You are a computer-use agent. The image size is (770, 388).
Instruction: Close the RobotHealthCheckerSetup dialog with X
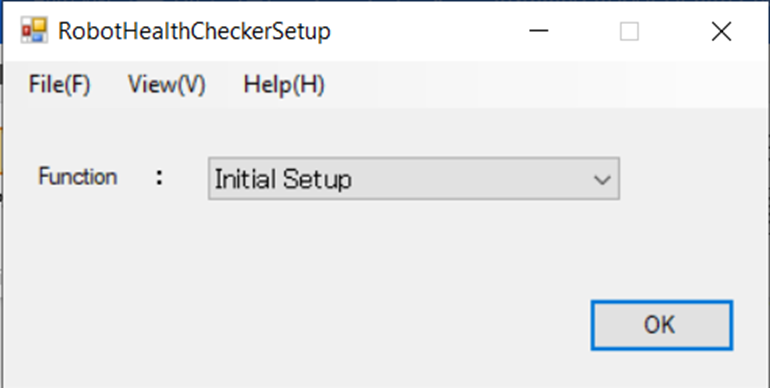pyautogui.click(x=721, y=32)
